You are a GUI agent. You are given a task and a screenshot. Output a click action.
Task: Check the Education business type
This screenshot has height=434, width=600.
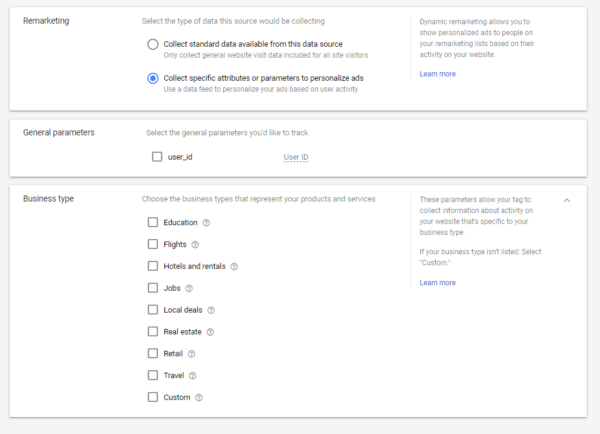(x=153, y=222)
